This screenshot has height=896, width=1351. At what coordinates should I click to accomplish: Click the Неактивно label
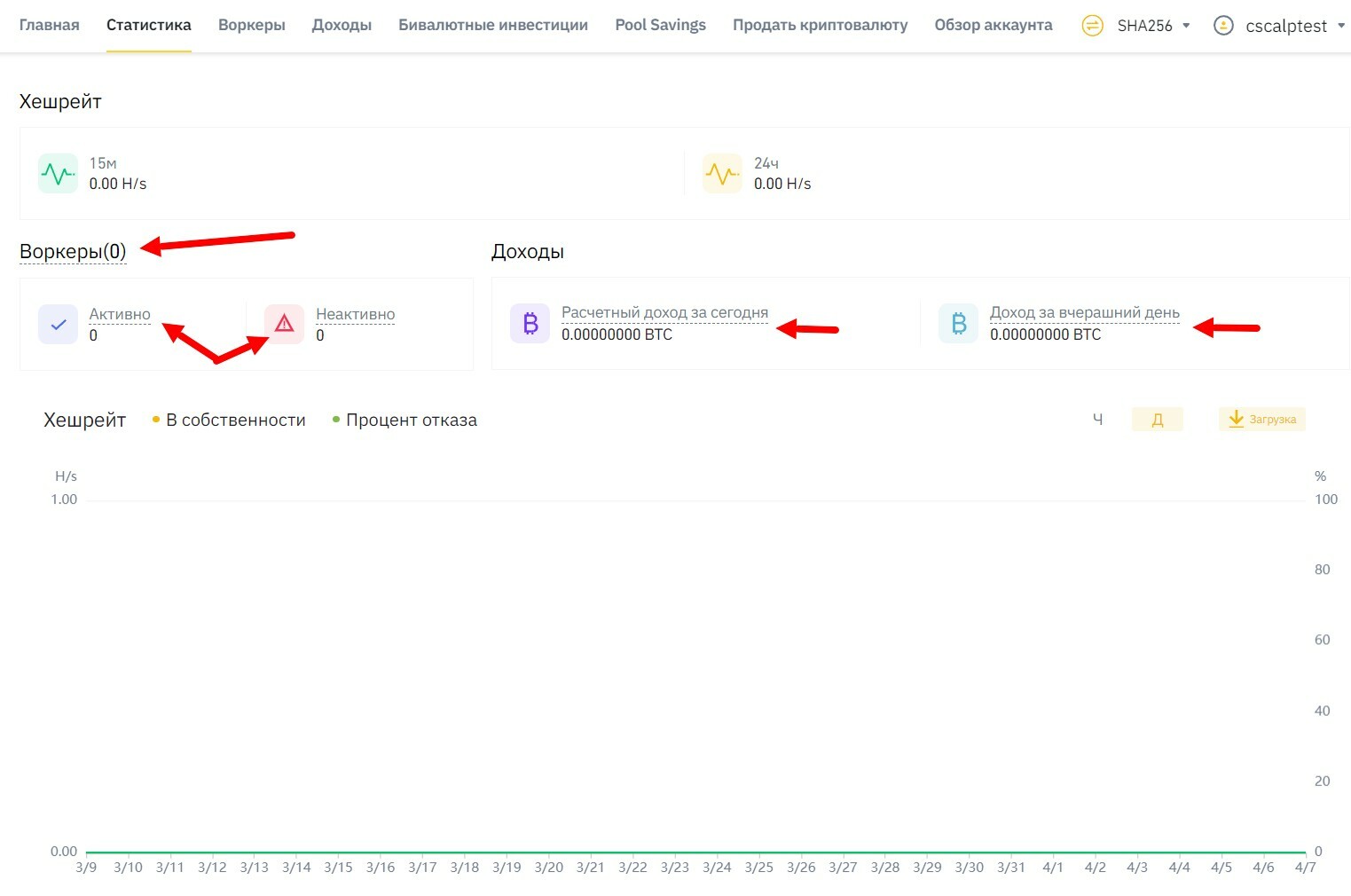(x=355, y=314)
